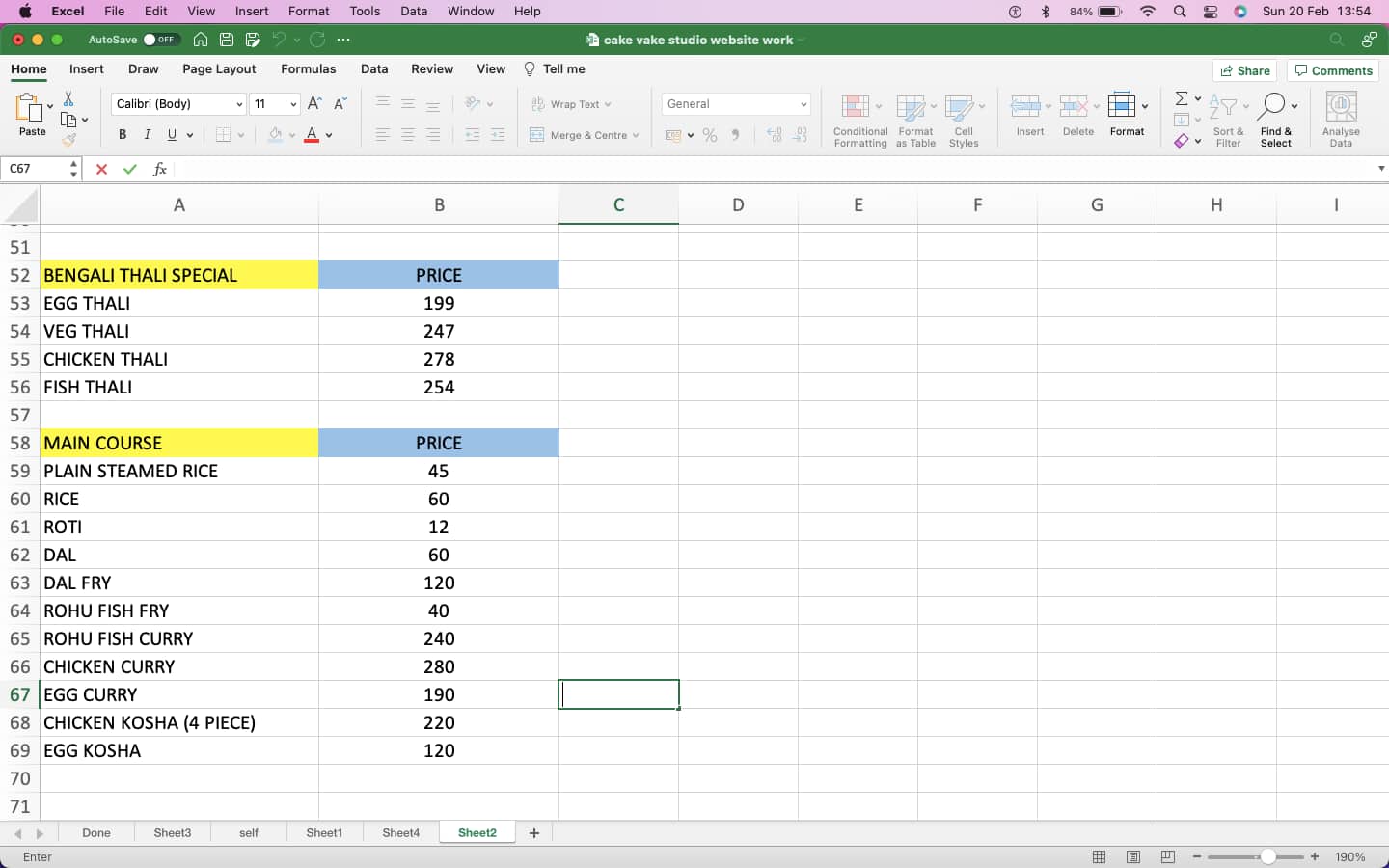Click the Find & Select magnifier icon
Viewport: 1389px width, 868px height.
(1273, 106)
